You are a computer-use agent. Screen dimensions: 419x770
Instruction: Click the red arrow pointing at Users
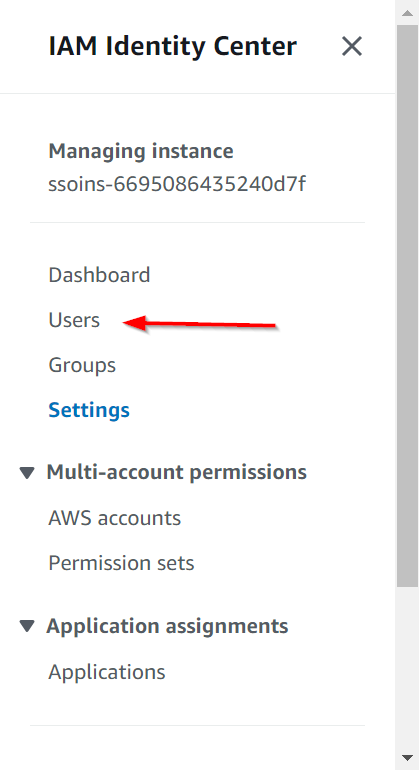click(200, 324)
